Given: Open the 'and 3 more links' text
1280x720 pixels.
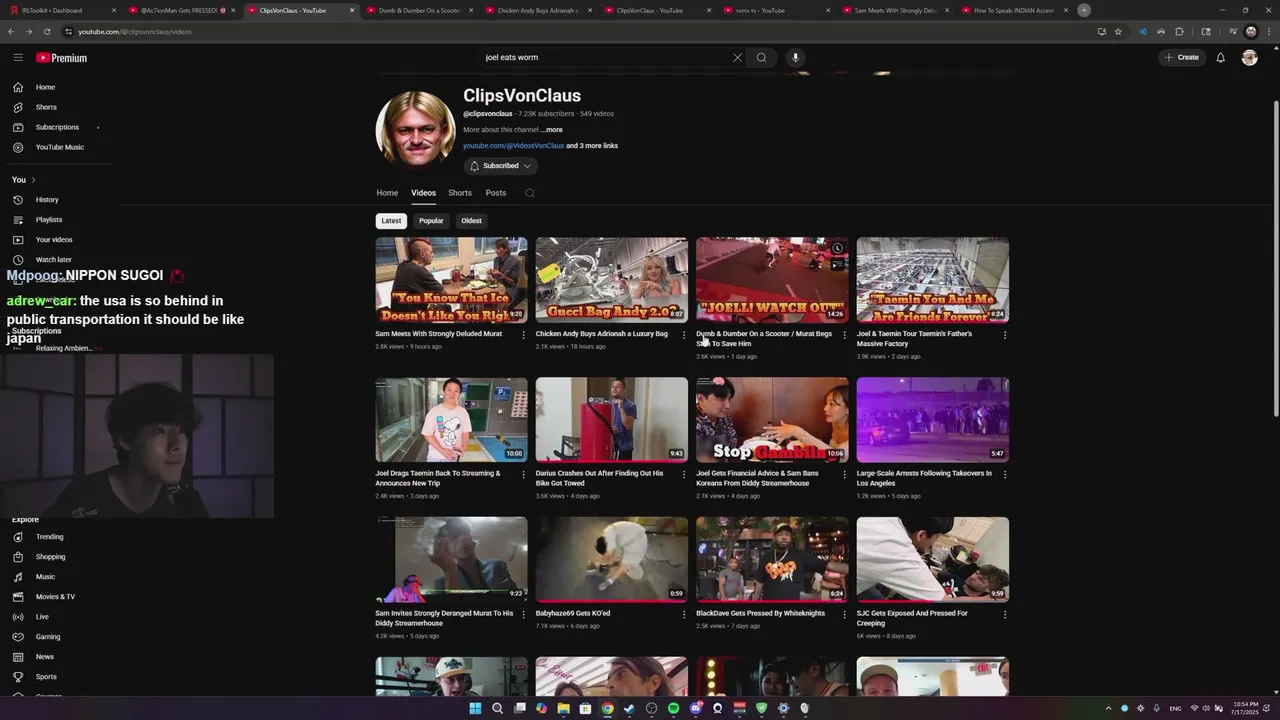Looking at the screenshot, I should point(592,146).
